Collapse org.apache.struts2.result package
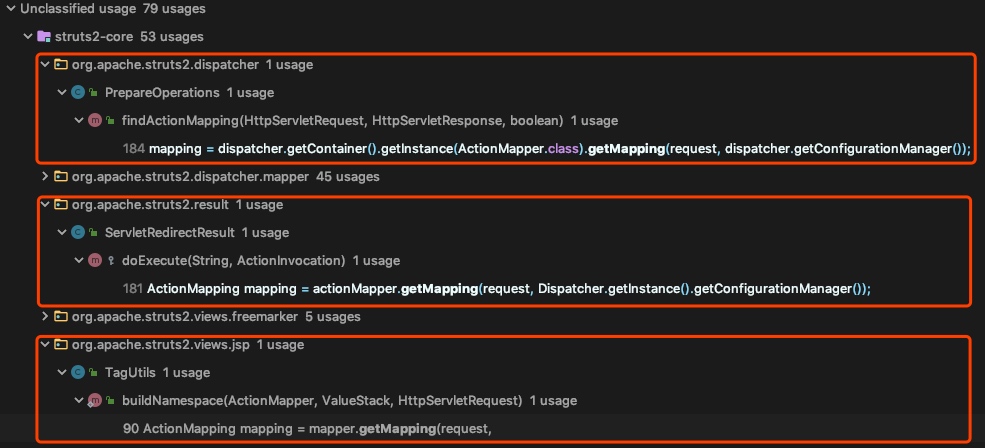This screenshot has height=448, width=985. [45, 204]
